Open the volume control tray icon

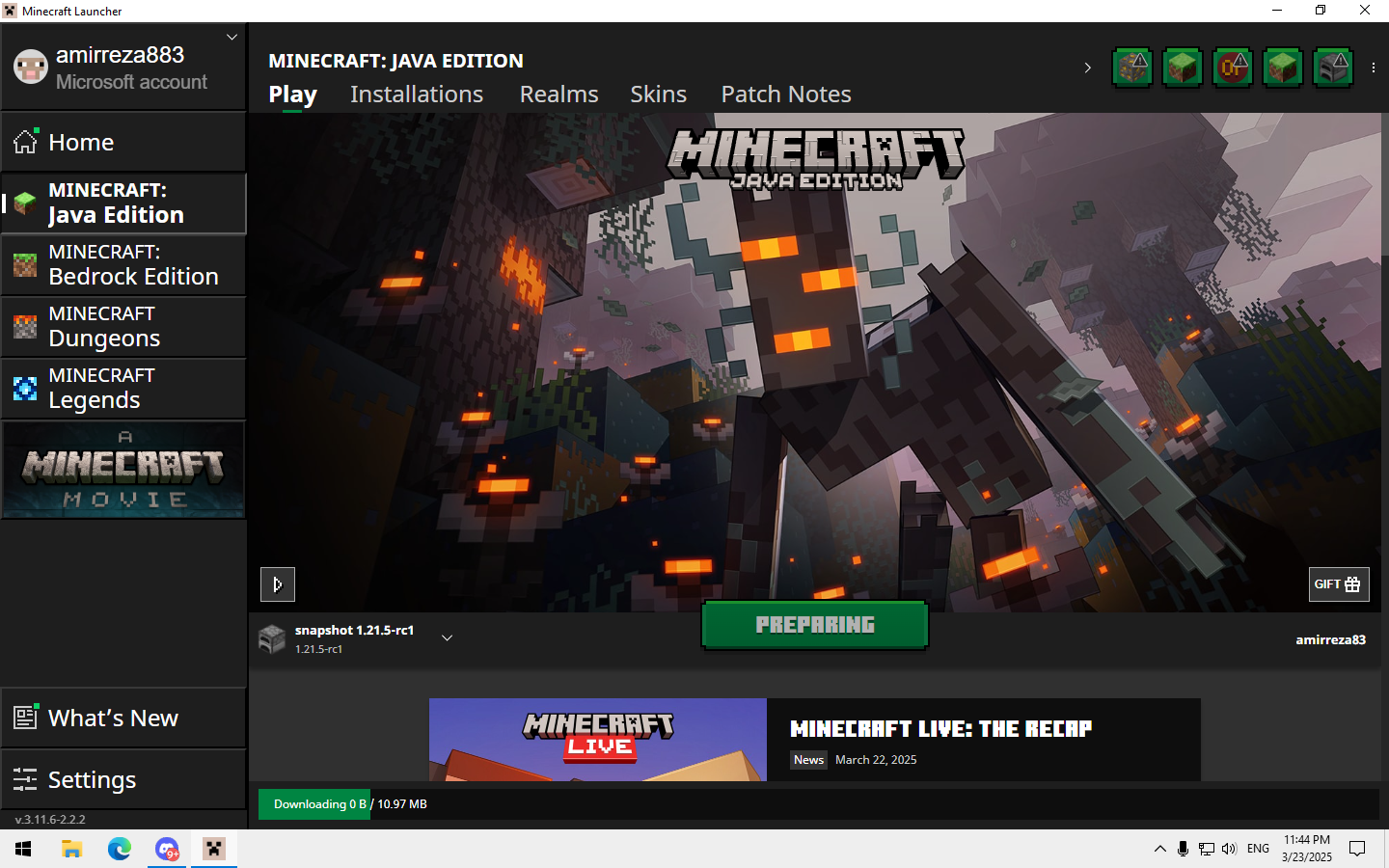pos(1229,849)
